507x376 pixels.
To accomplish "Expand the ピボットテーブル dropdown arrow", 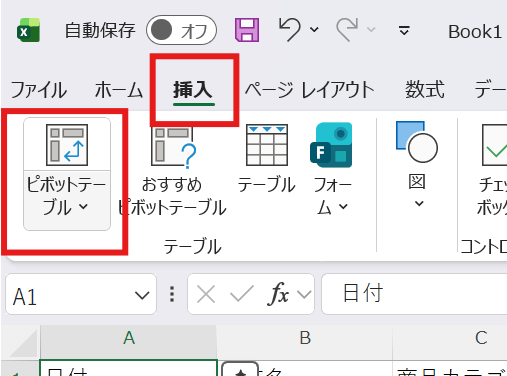I will point(83,207).
